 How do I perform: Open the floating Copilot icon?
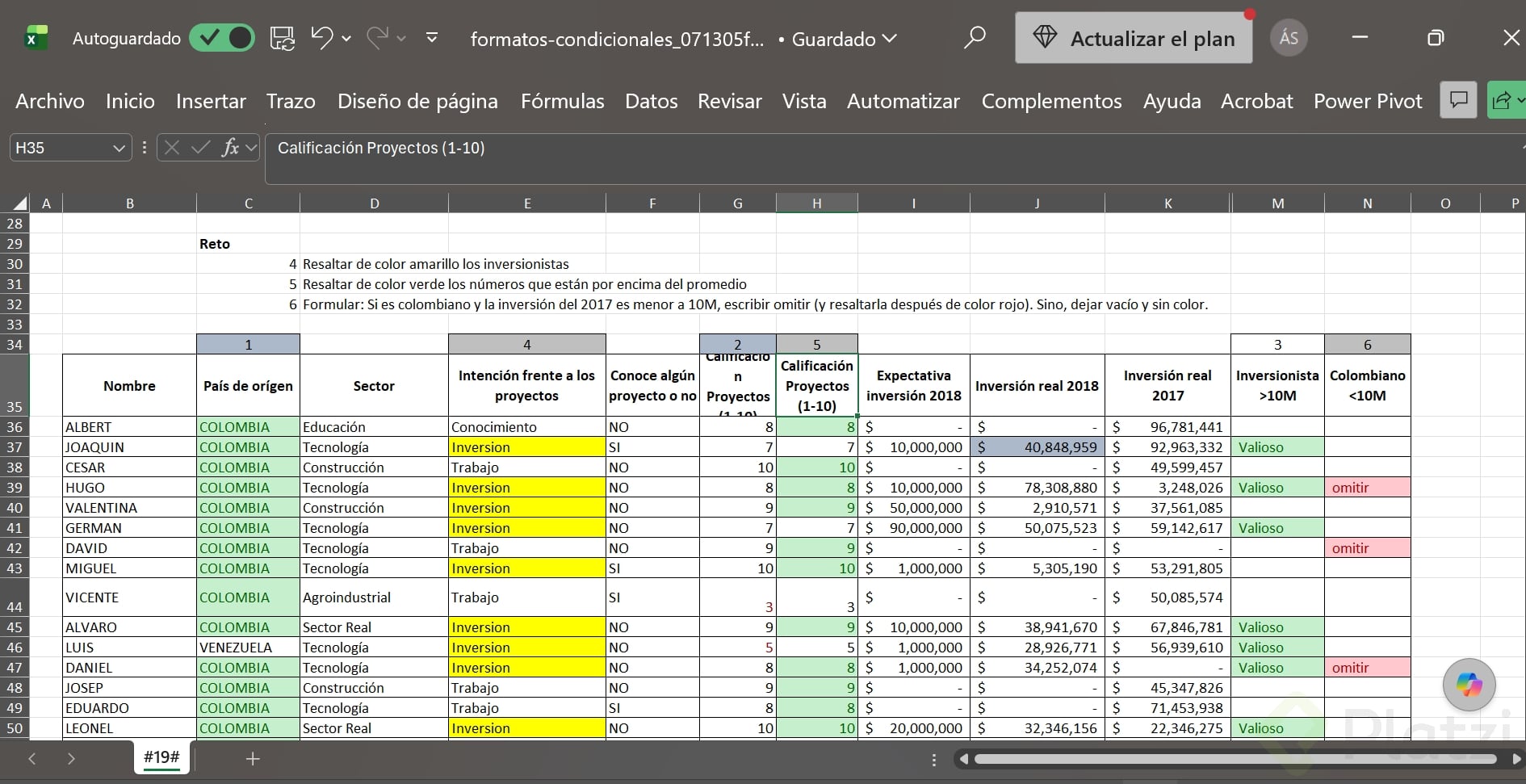pyautogui.click(x=1469, y=685)
